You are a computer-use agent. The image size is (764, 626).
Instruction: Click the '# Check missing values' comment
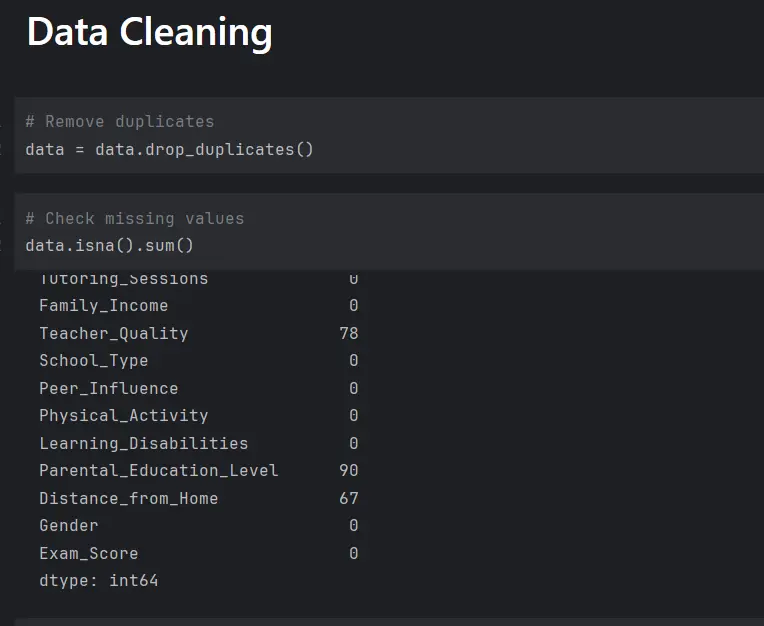(x=134, y=218)
